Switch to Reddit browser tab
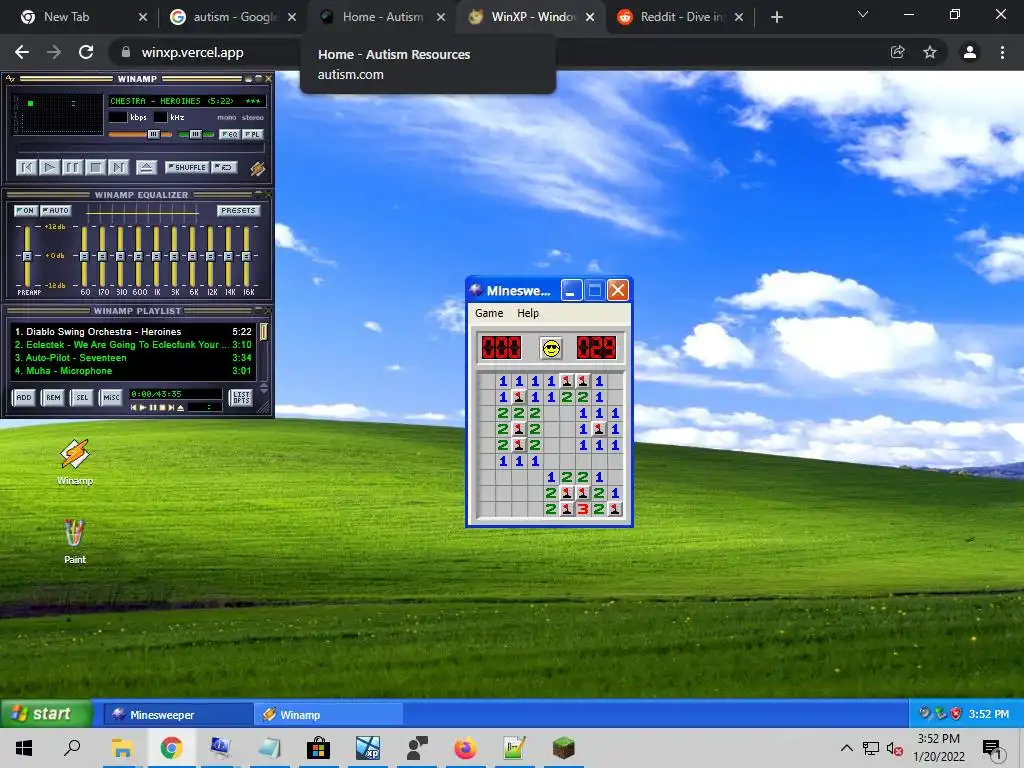1024x768 pixels. (x=679, y=17)
